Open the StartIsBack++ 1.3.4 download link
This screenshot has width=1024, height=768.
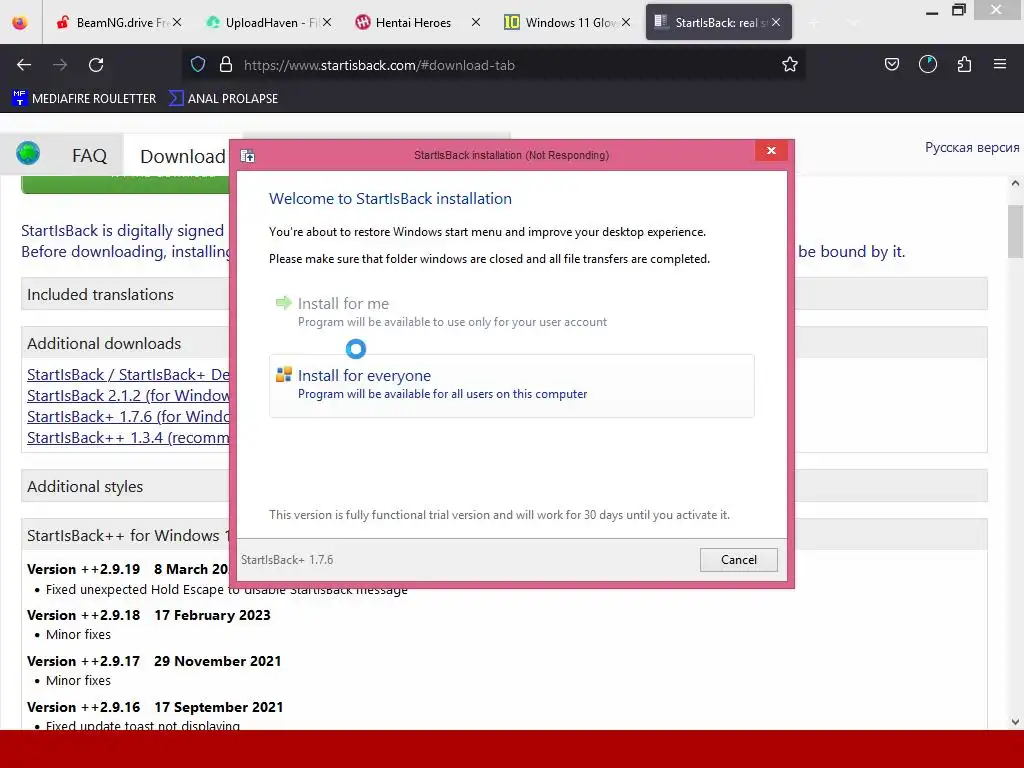point(128,438)
